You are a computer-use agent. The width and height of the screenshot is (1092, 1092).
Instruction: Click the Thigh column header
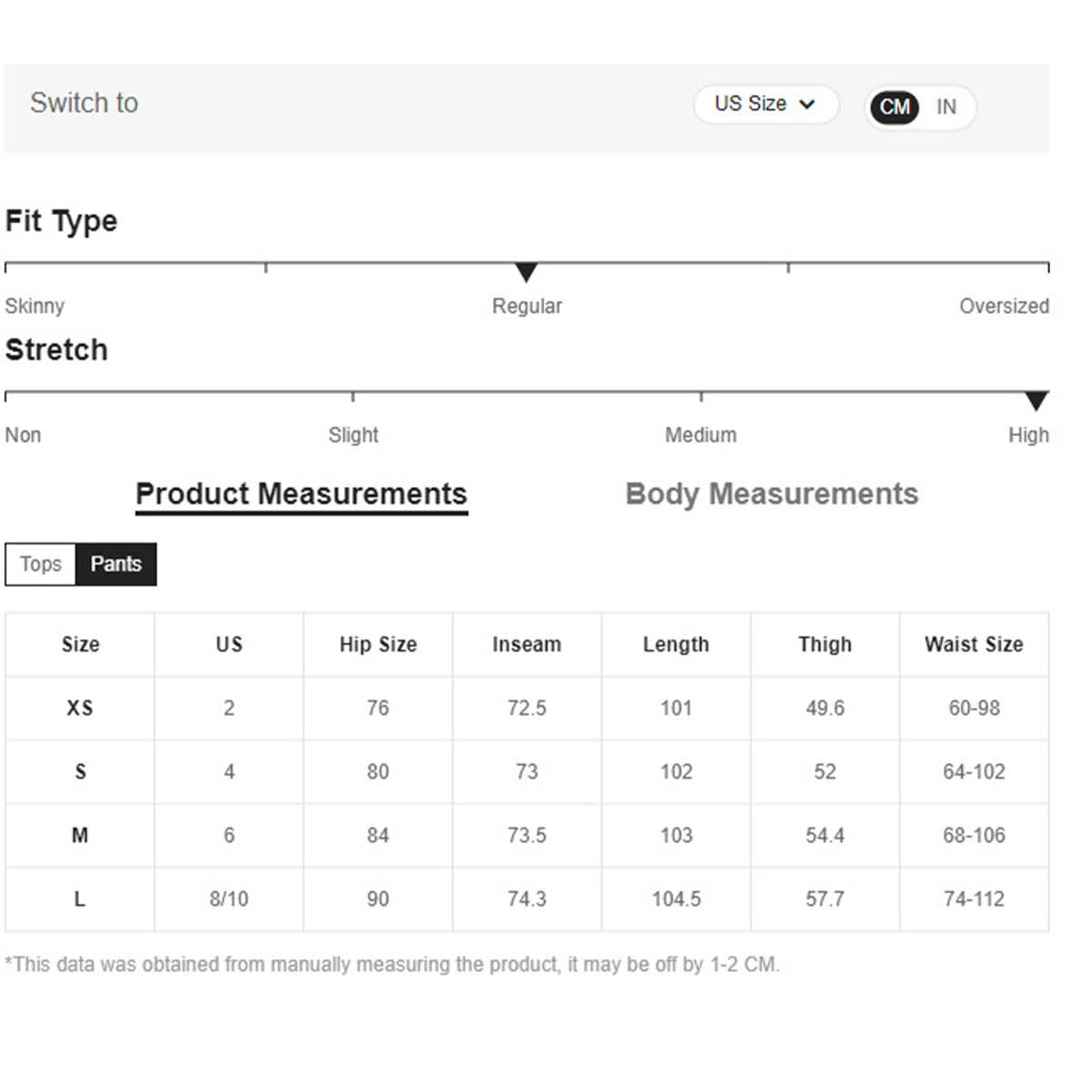824,644
